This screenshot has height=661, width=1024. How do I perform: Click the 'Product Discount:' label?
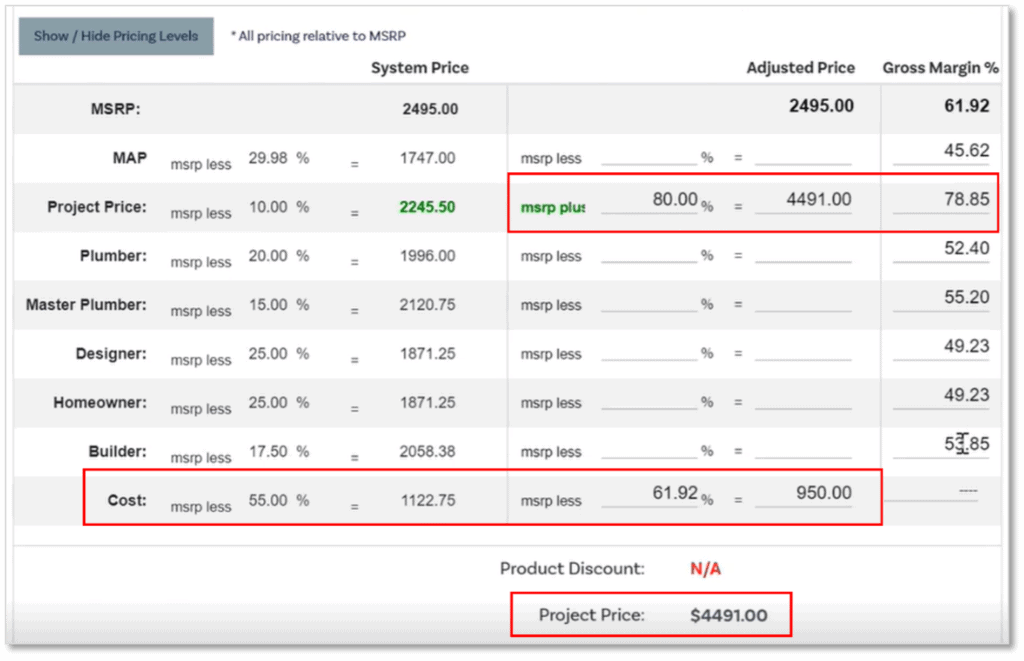pyautogui.click(x=572, y=569)
